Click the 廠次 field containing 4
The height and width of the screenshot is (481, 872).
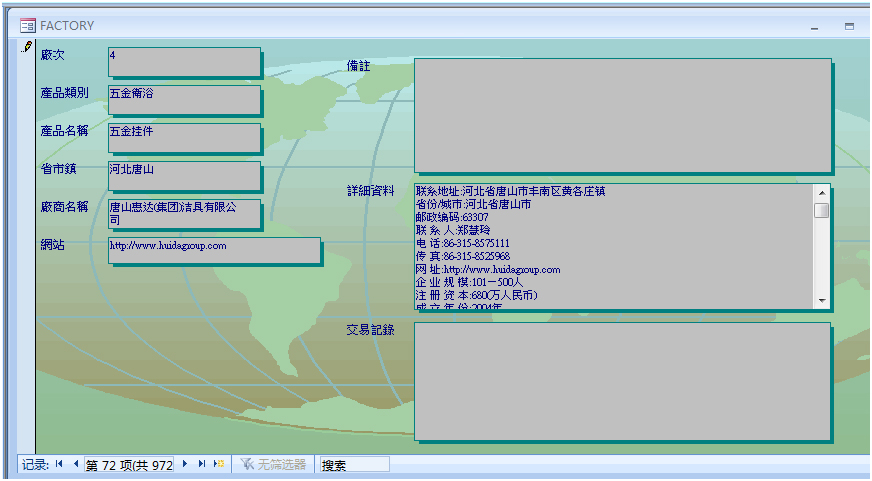tap(184, 62)
